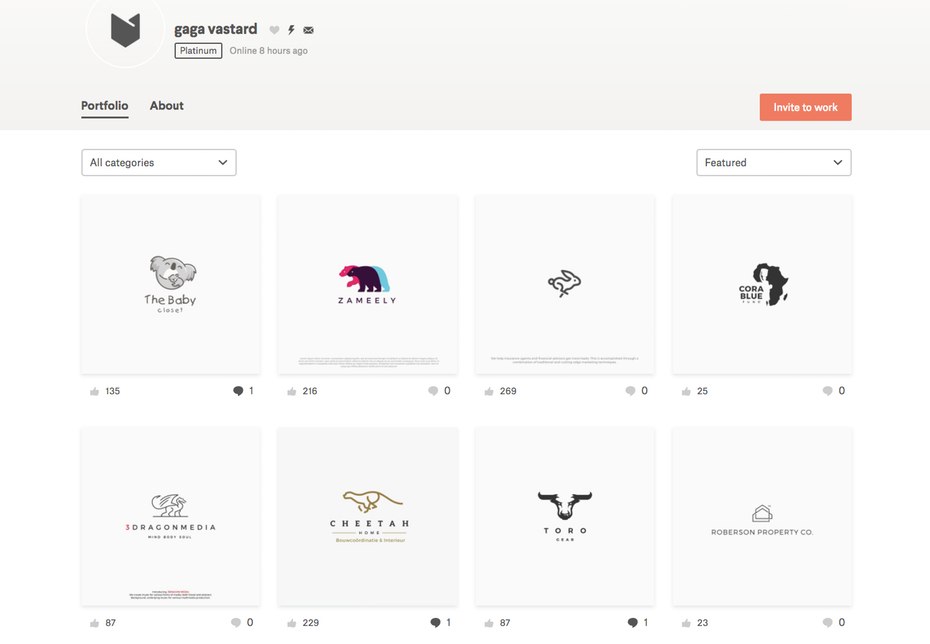Open the Roberson Property Co. logo thumbnail

(x=762, y=517)
